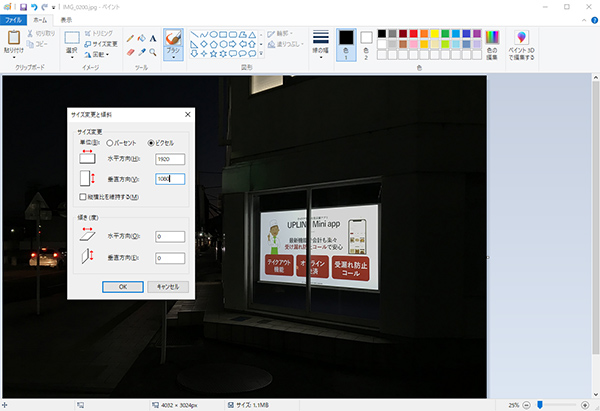Click the Paste clipboard icon
This screenshot has width=600, height=411.
tap(14, 38)
